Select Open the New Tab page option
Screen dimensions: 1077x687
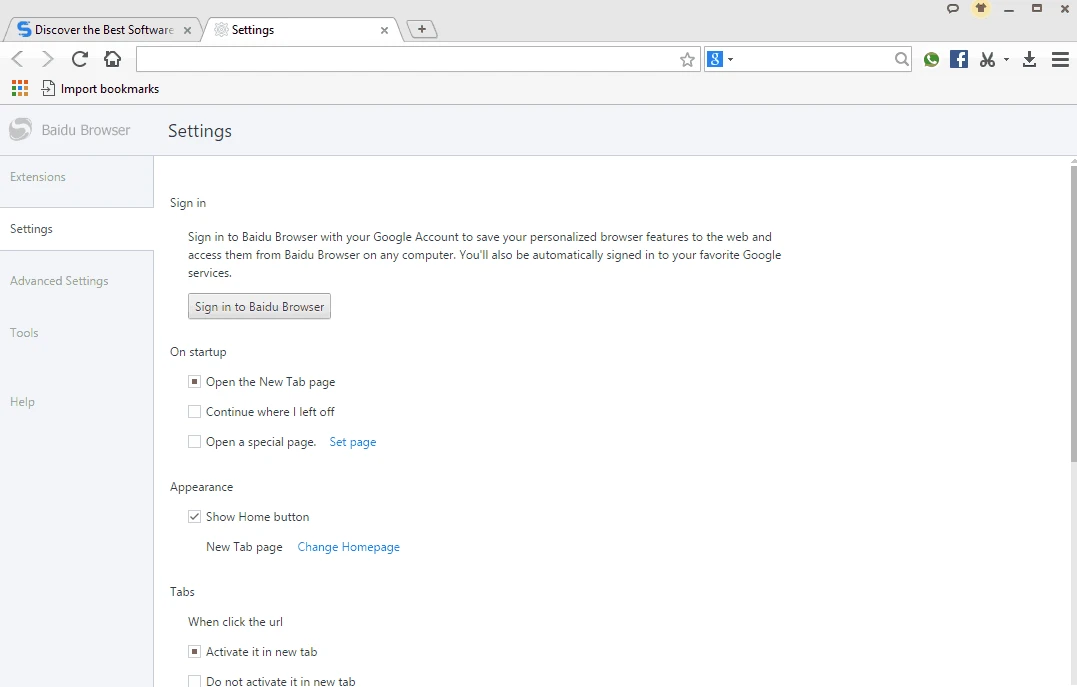[x=194, y=381]
